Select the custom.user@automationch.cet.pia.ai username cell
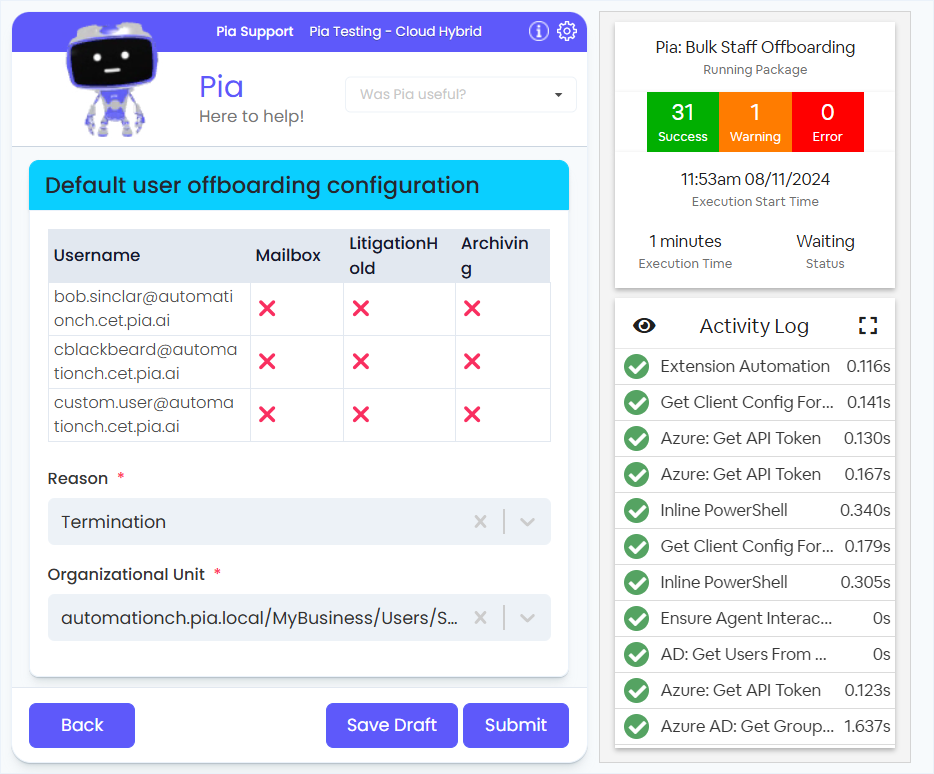Image resolution: width=934 pixels, height=774 pixels. [x=149, y=415]
